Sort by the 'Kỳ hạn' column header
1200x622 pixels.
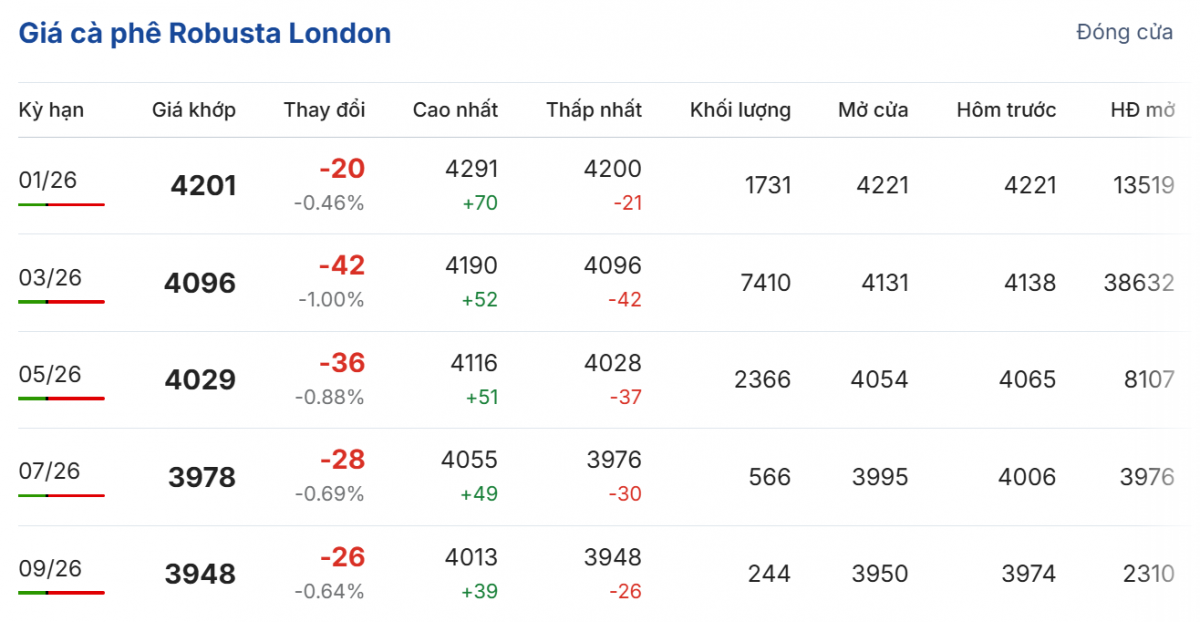51,110
